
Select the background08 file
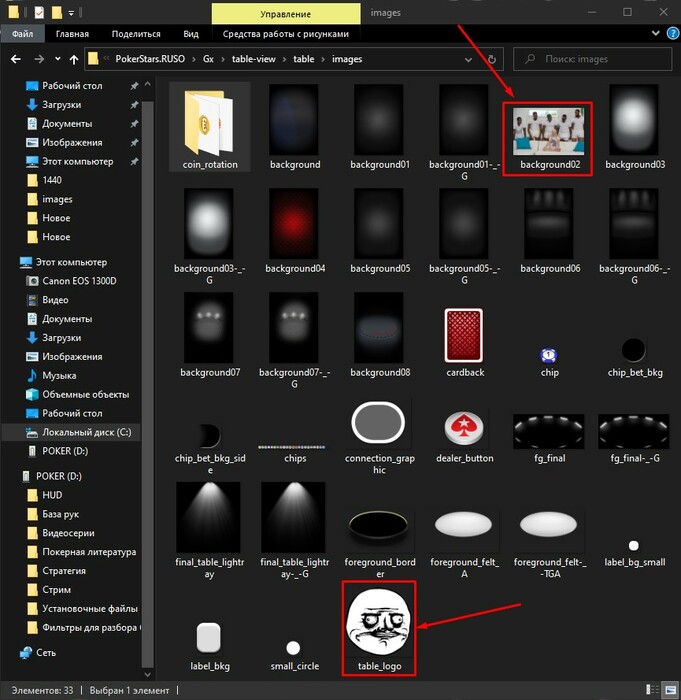click(379, 334)
